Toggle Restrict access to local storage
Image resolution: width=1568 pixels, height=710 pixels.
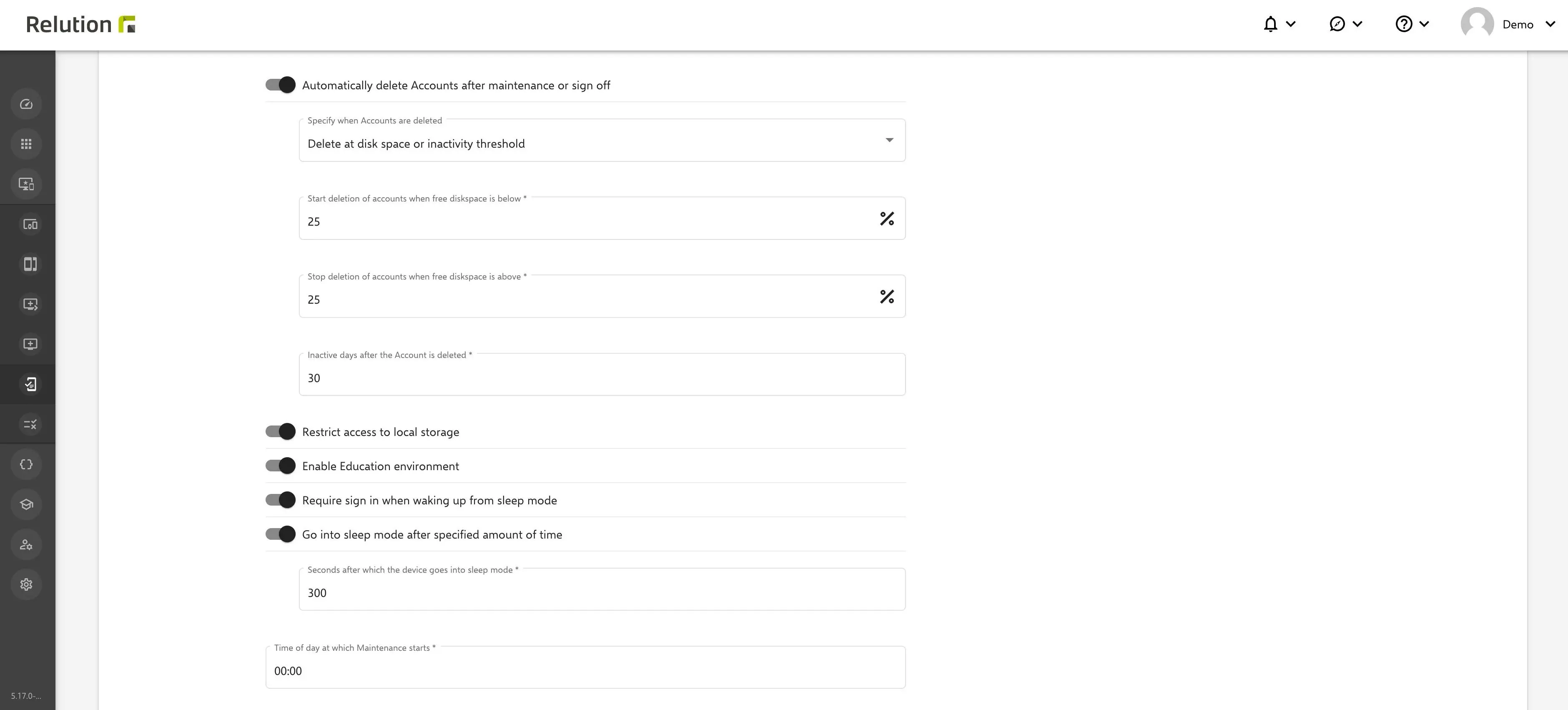pyautogui.click(x=280, y=431)
